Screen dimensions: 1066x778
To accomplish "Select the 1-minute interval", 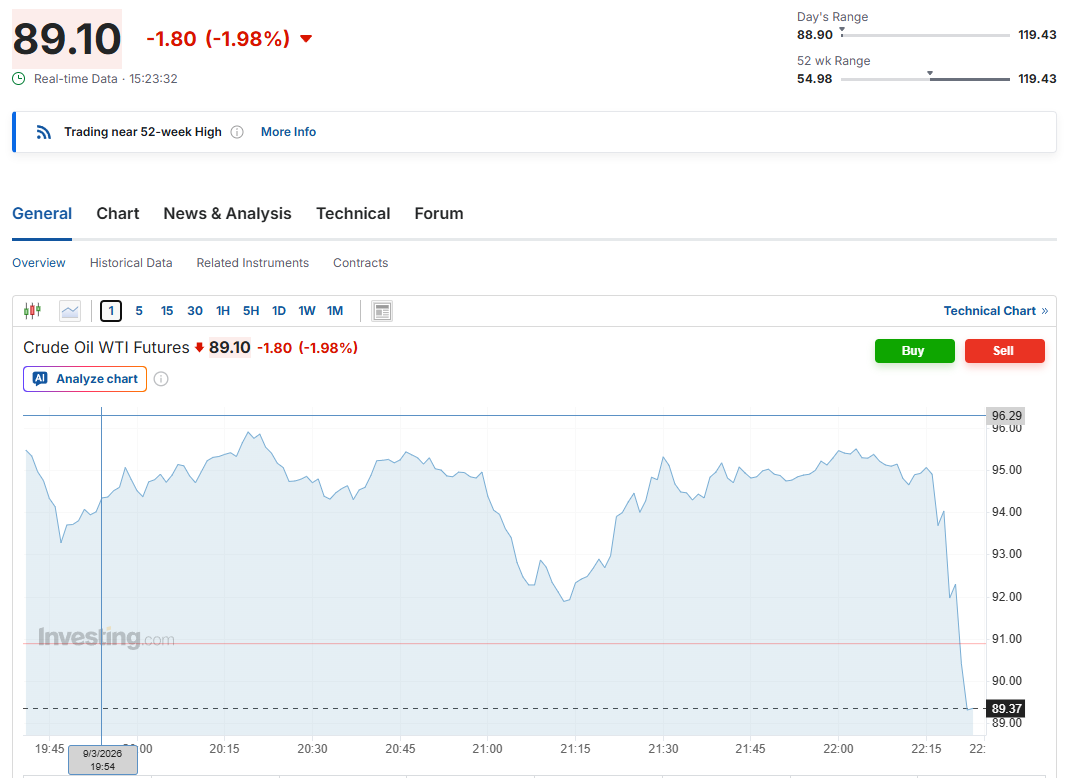I will (111, 311).
